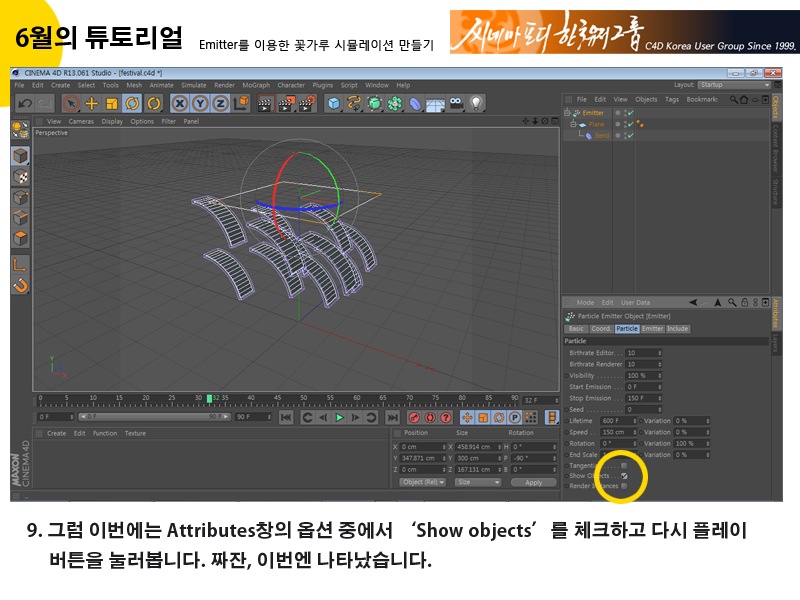
Task: Click Render to Picture Viewer icon
Action: point(286,104)
